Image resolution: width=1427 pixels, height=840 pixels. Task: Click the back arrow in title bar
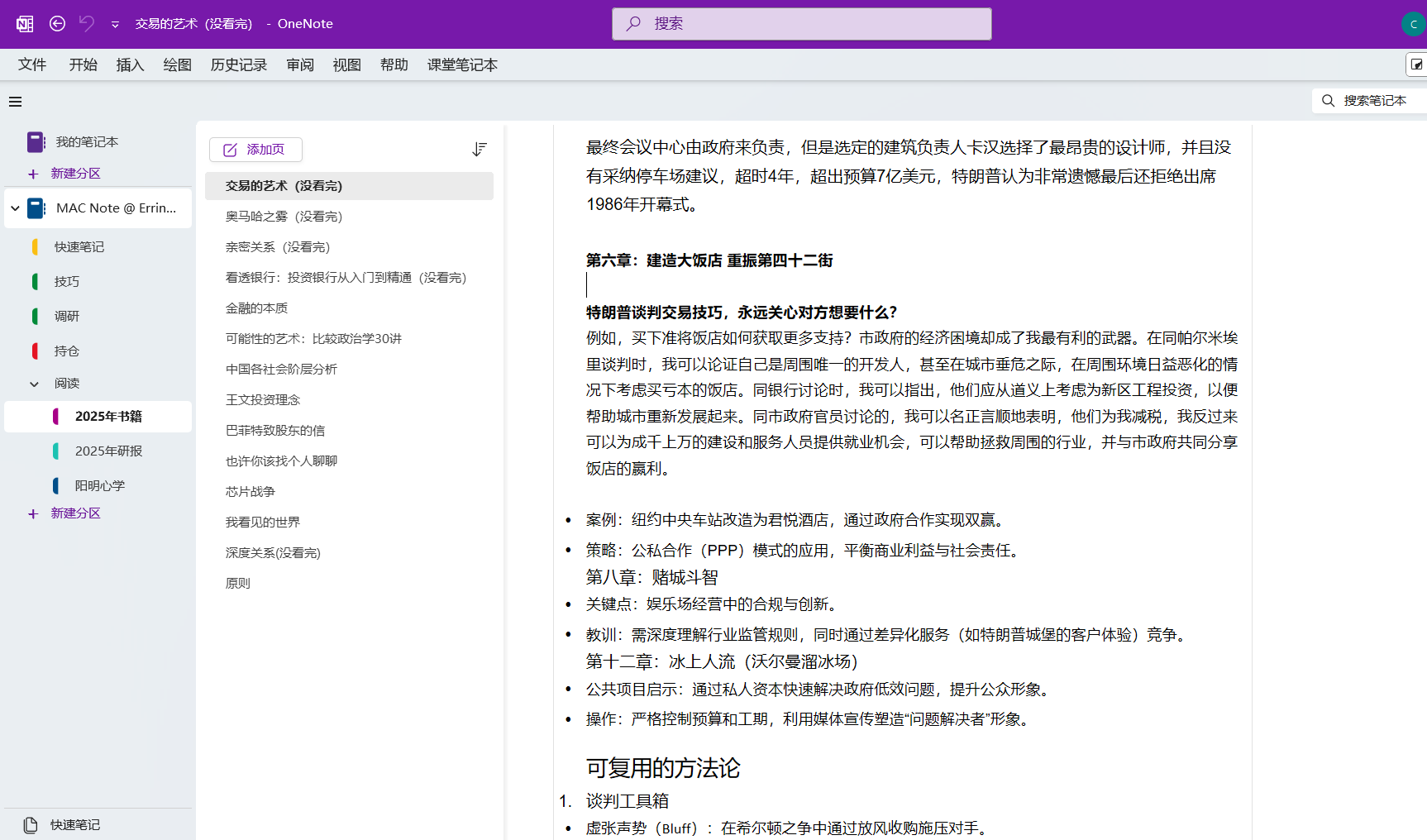pyautogui.click(x=57, y=24)
